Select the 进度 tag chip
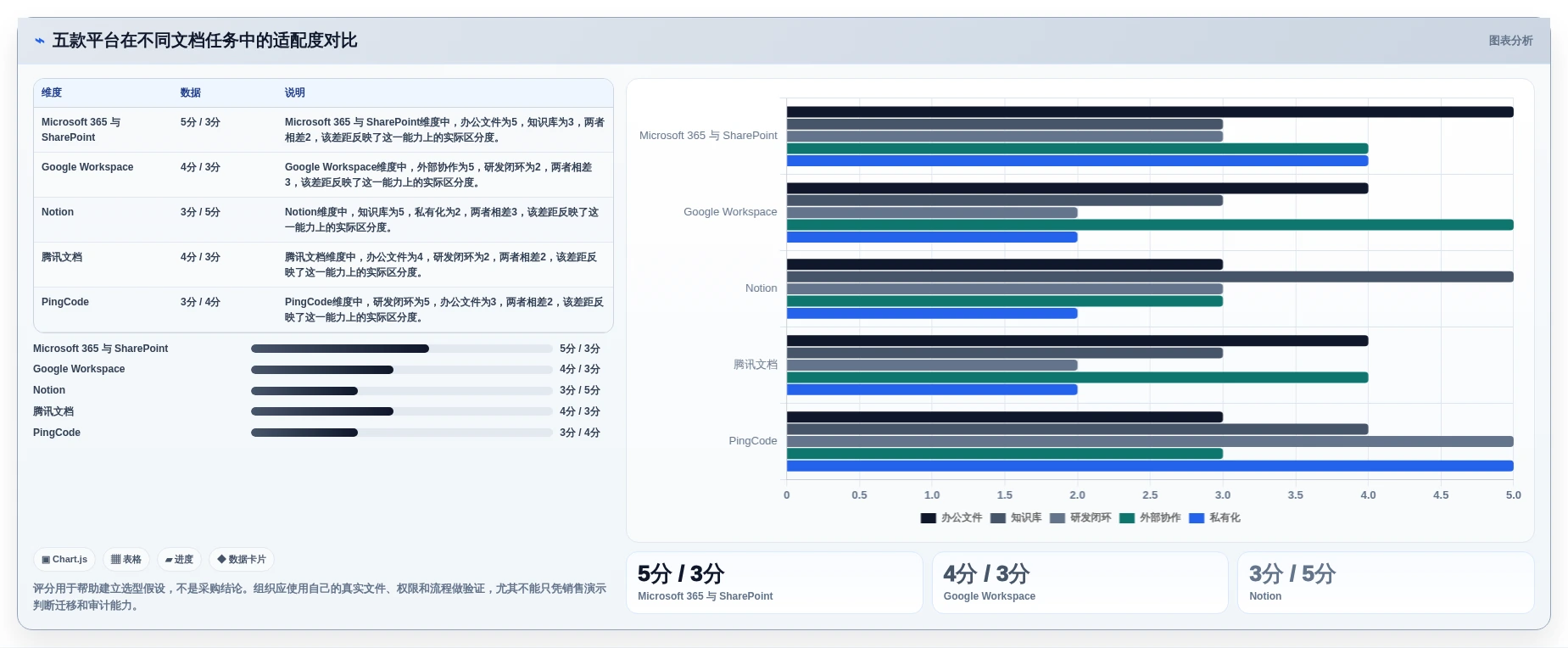 [x=179, y=560]
